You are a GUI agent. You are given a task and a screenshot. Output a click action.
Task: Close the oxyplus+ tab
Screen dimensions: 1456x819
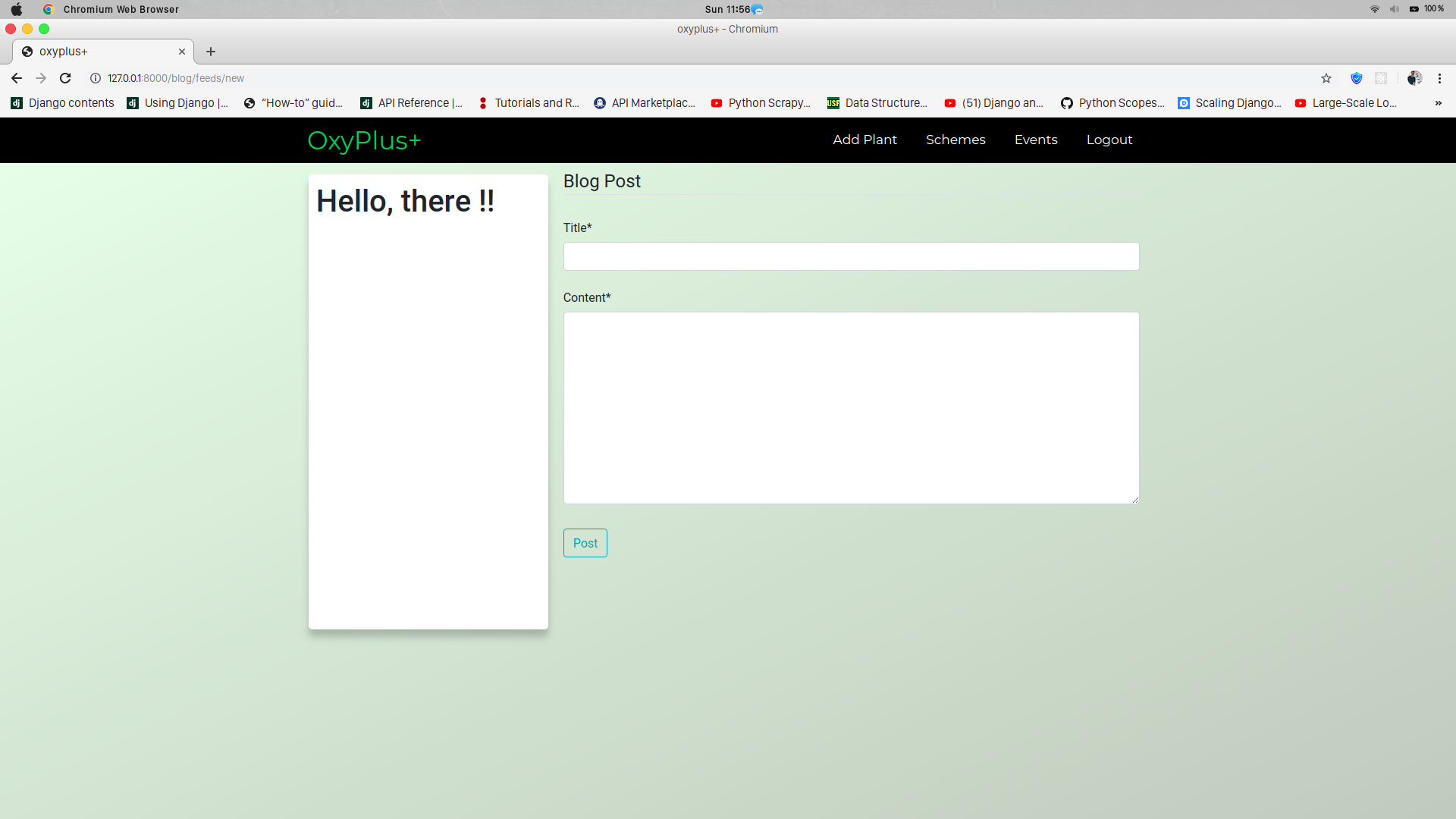coord(182,52)
